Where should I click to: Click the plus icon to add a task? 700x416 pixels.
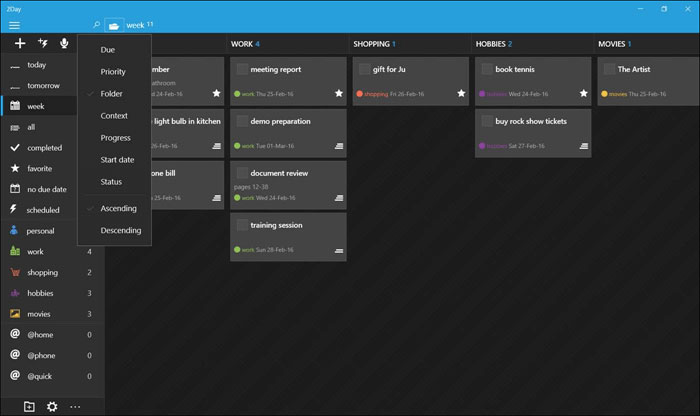tap(19, 43)
